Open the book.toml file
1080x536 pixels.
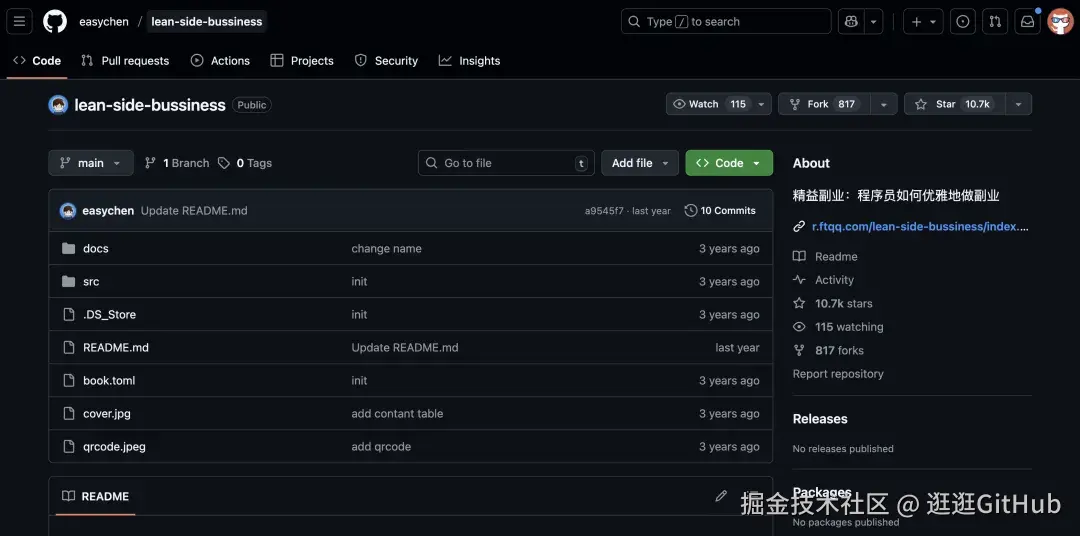click(x=109, y=381)
